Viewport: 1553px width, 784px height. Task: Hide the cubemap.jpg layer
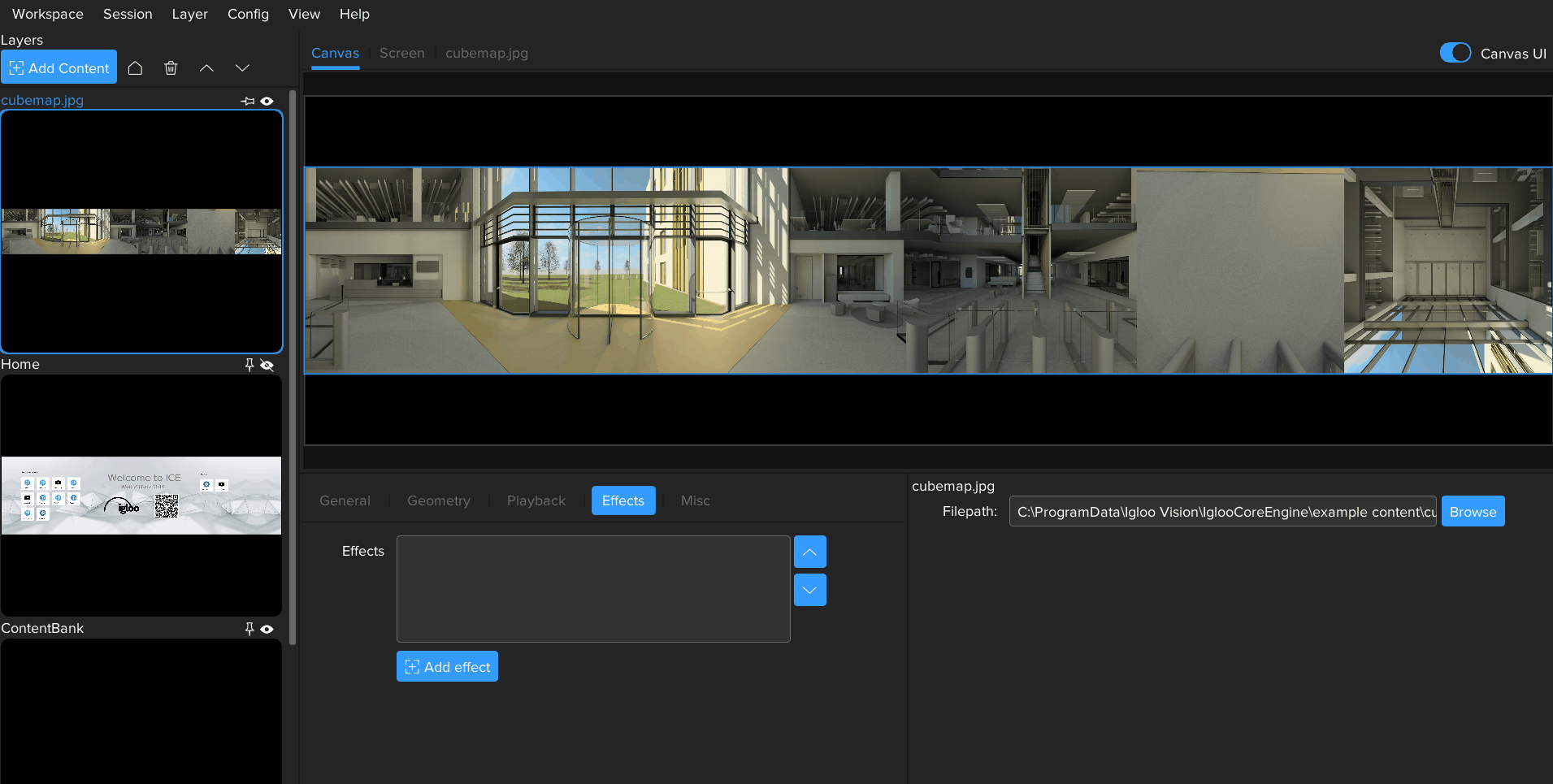(267, 102)
